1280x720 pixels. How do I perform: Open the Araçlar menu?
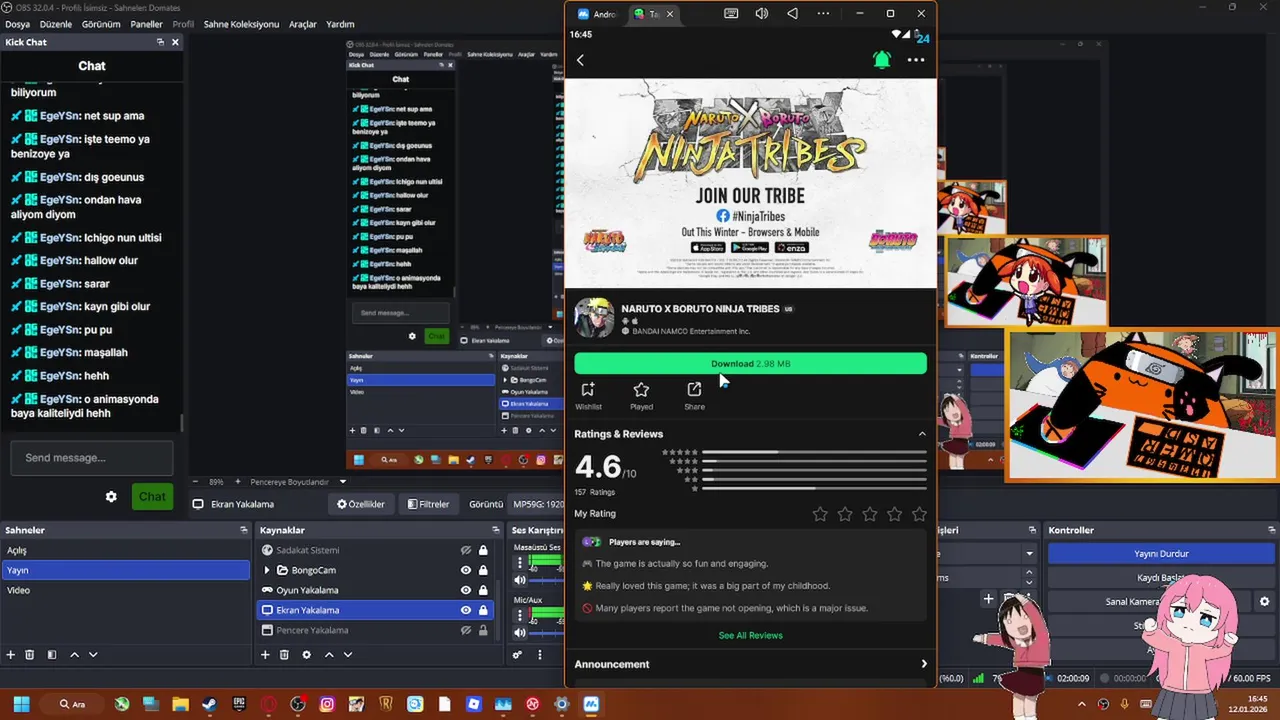(303, 24)
